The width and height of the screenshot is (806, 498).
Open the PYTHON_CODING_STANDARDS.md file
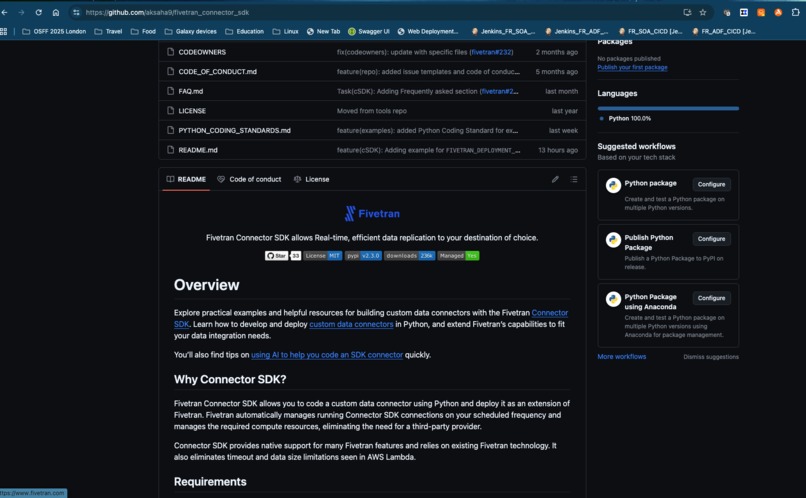(x=234, y=131)
